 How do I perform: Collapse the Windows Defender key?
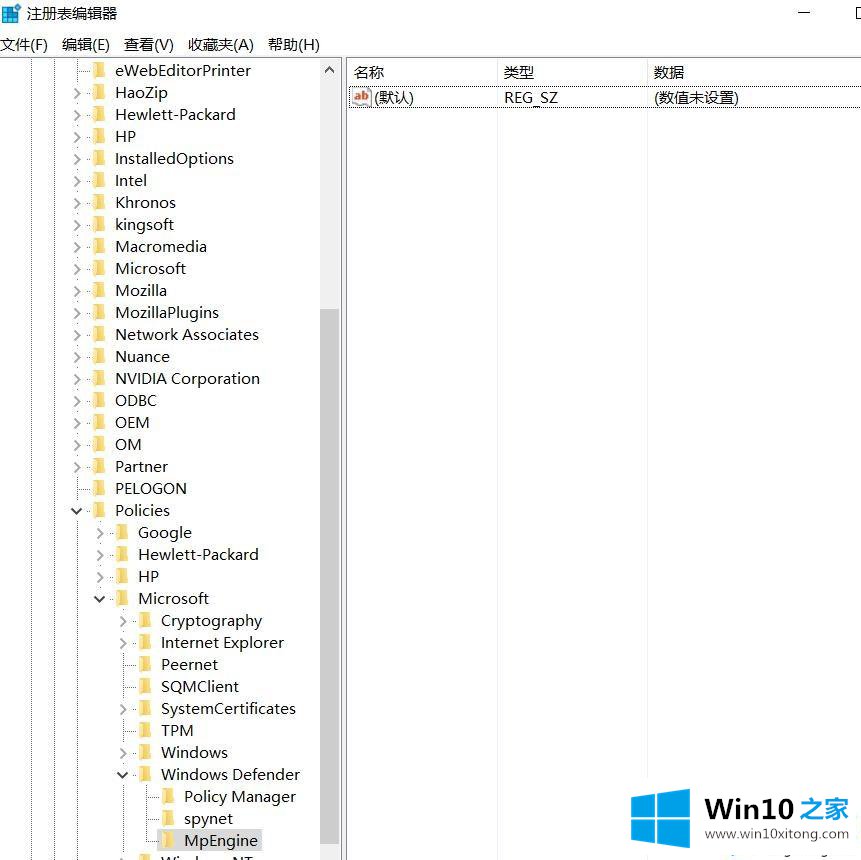[122, 775]
